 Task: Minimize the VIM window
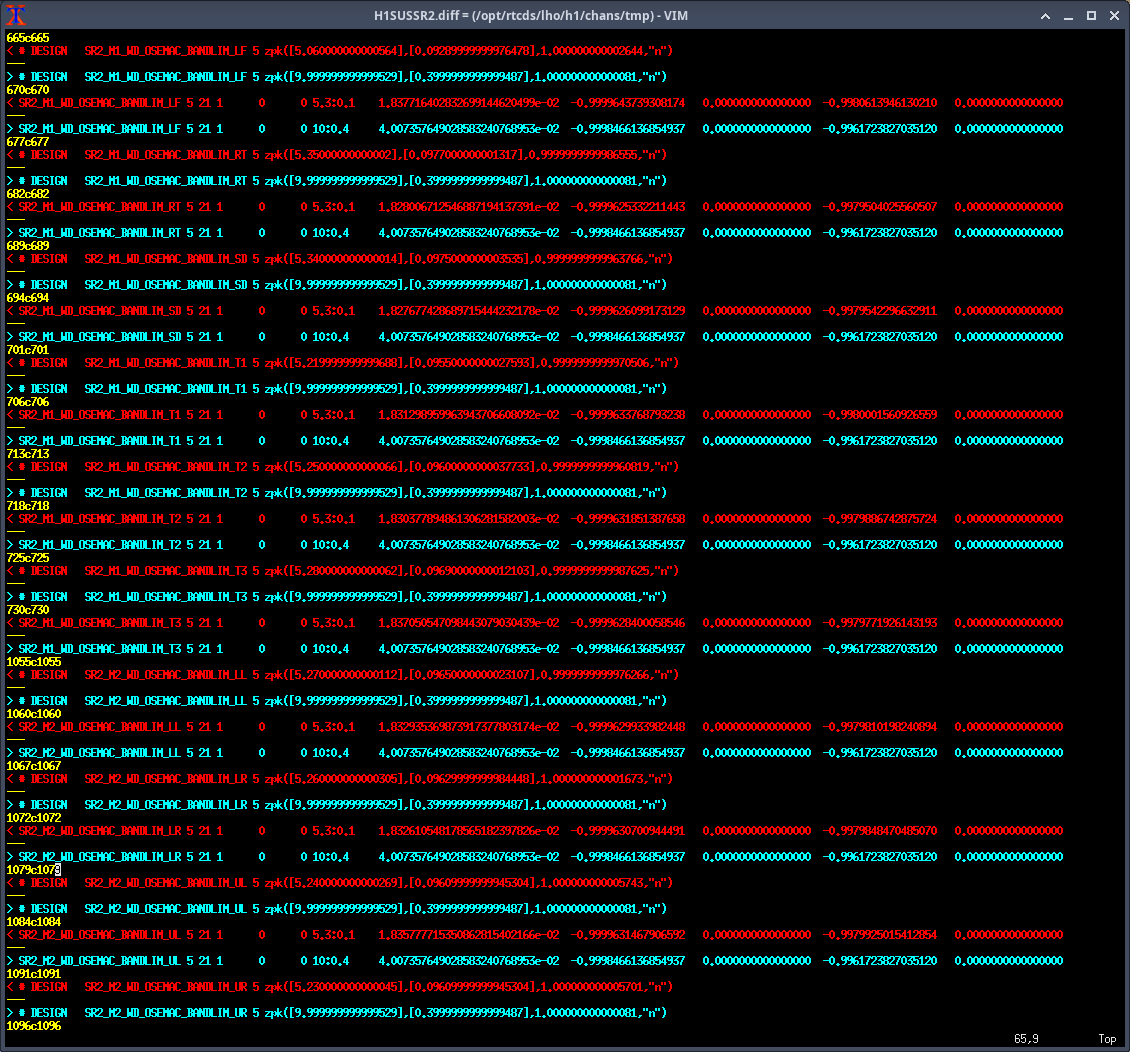(x=1067, y=16)
